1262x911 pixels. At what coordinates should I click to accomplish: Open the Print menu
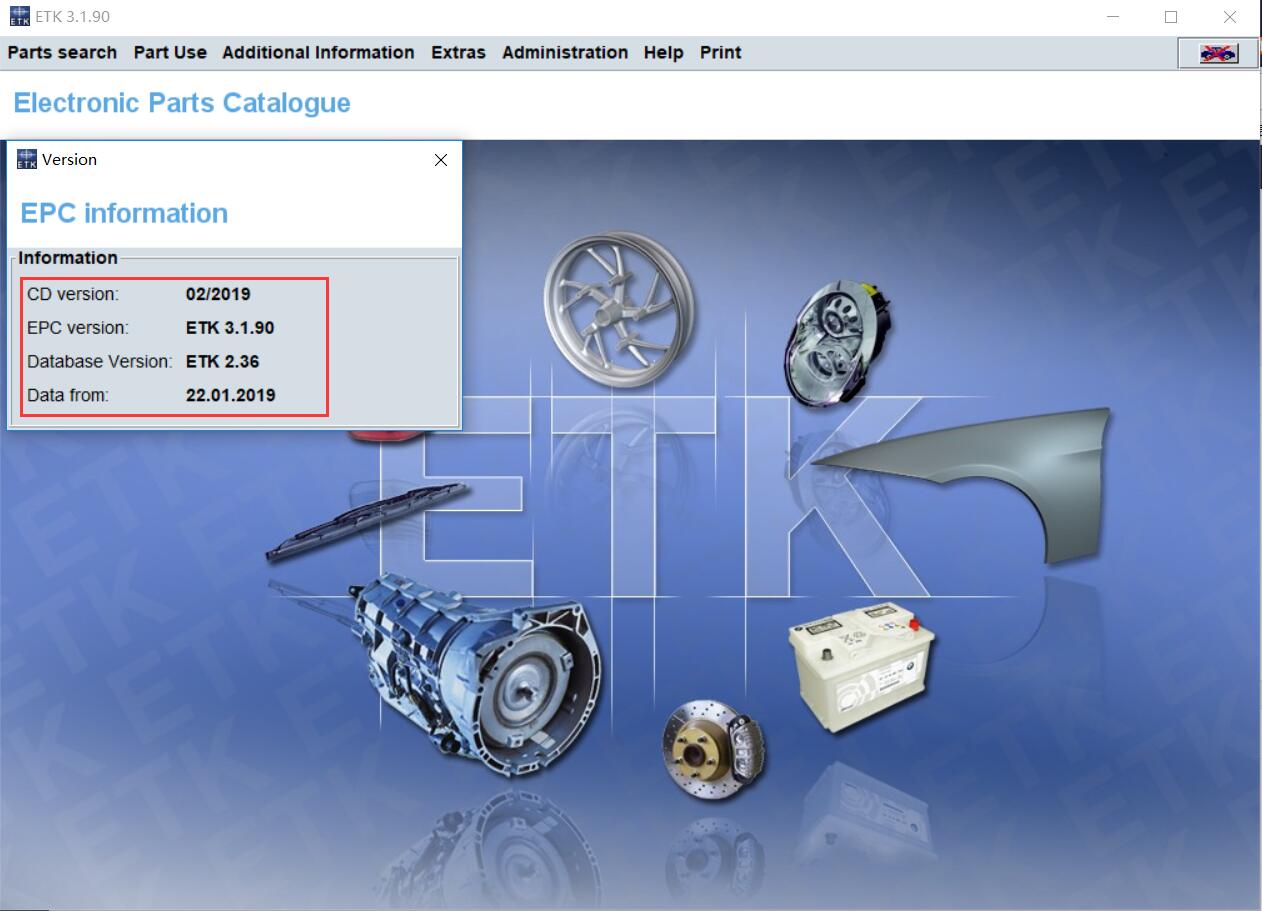click(x=720, y=52)
